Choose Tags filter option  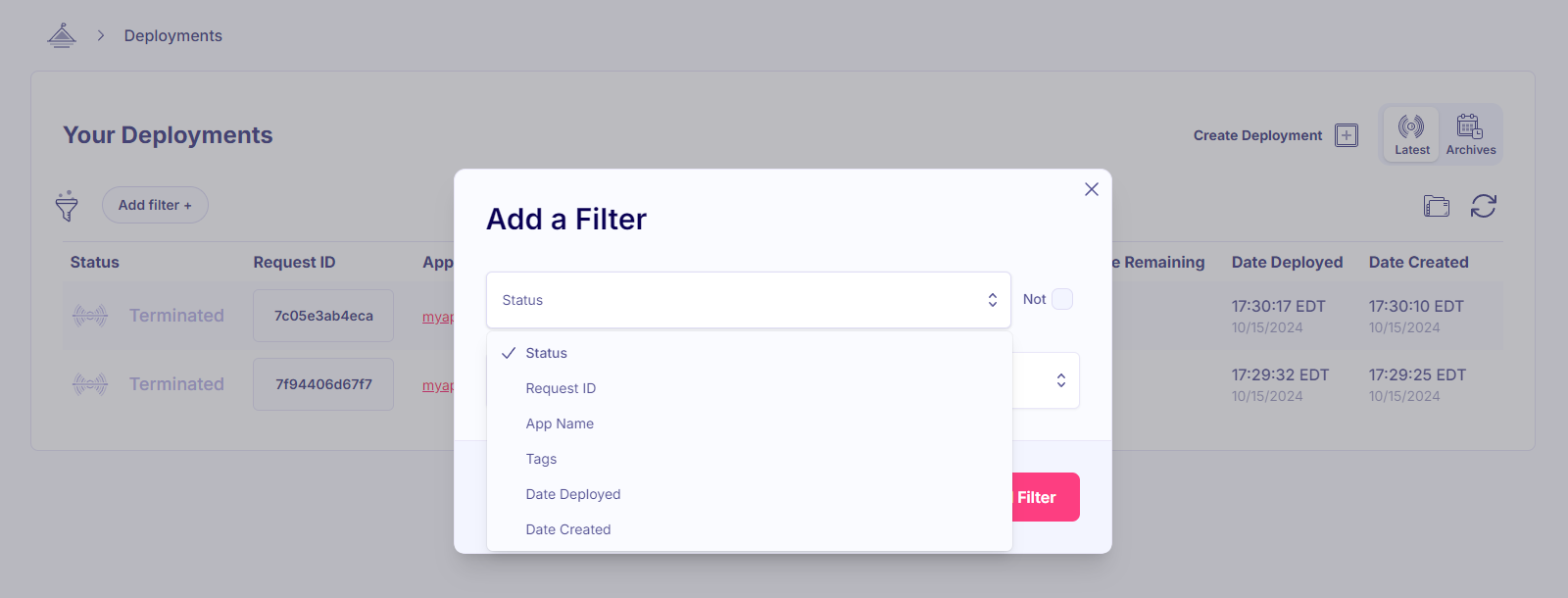point(541,459)
